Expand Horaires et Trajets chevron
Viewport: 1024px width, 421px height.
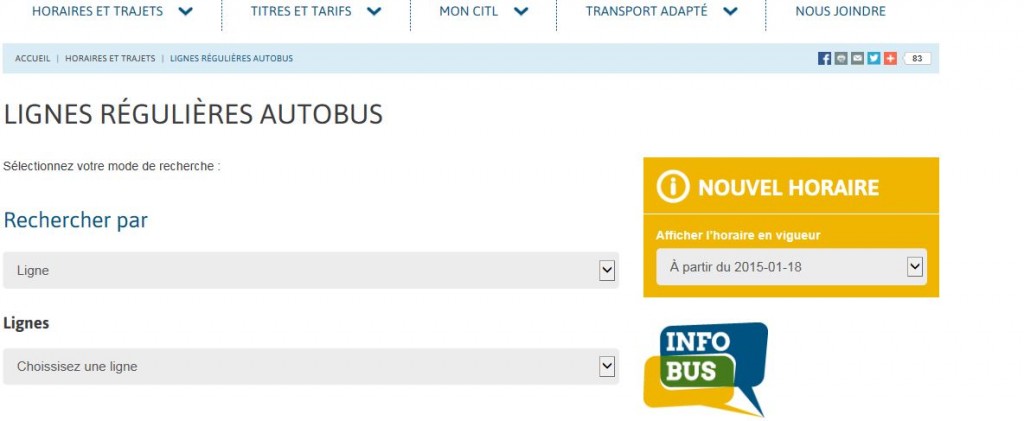(x=186, y=11)
